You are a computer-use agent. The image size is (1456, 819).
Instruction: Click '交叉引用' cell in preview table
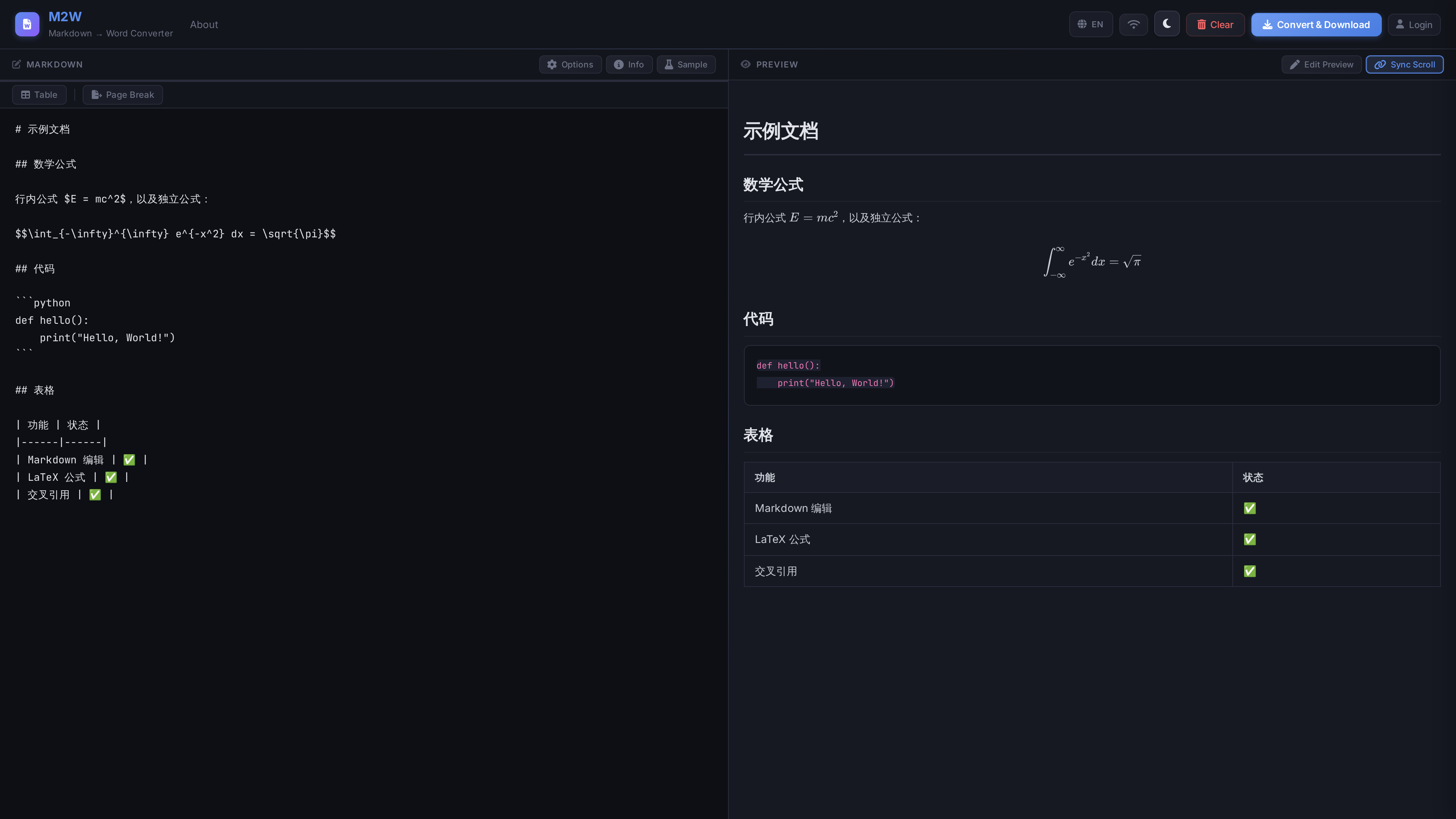[988, 571]
